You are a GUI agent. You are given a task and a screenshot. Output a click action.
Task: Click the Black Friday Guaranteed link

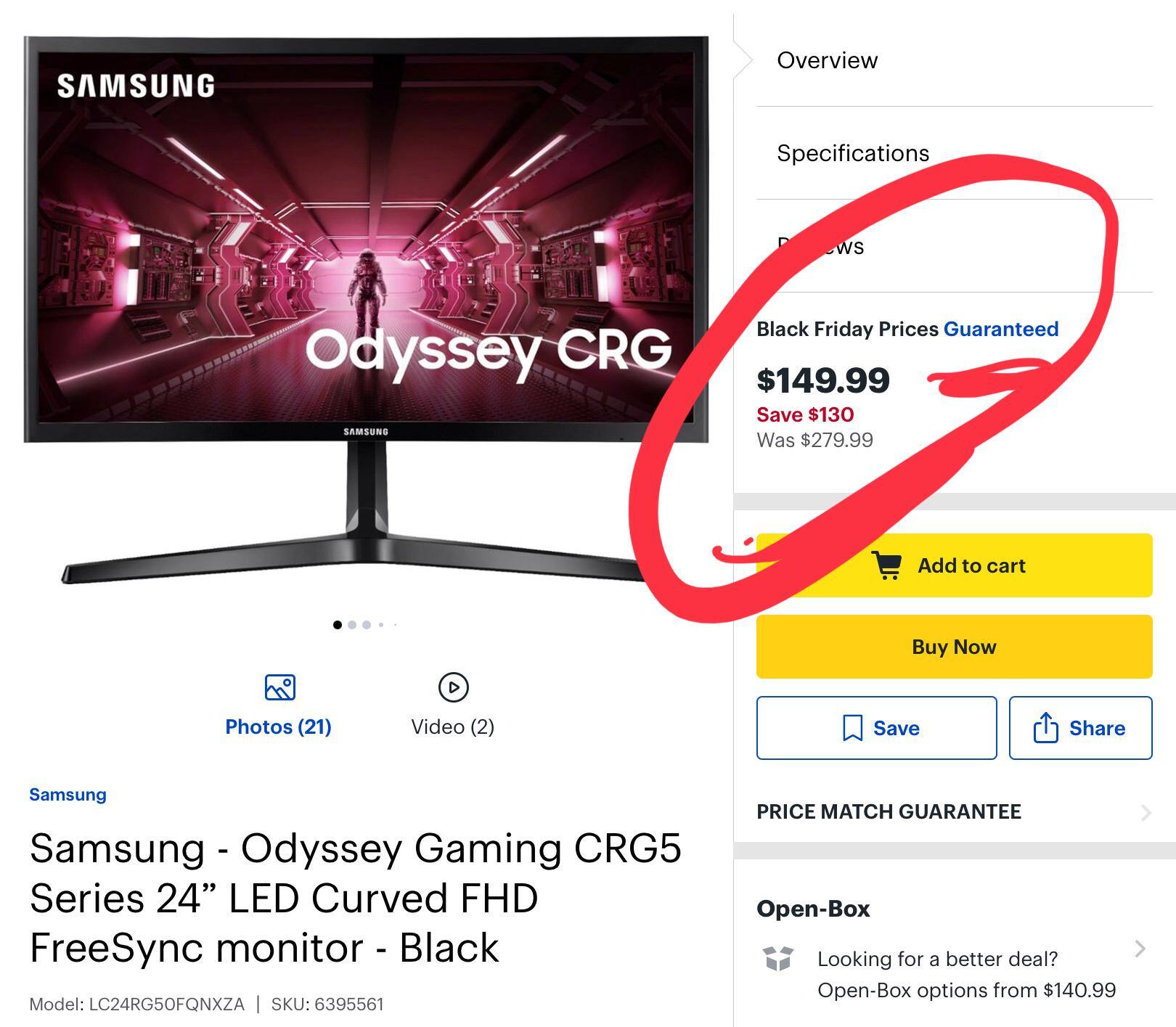click(1000, 329)
